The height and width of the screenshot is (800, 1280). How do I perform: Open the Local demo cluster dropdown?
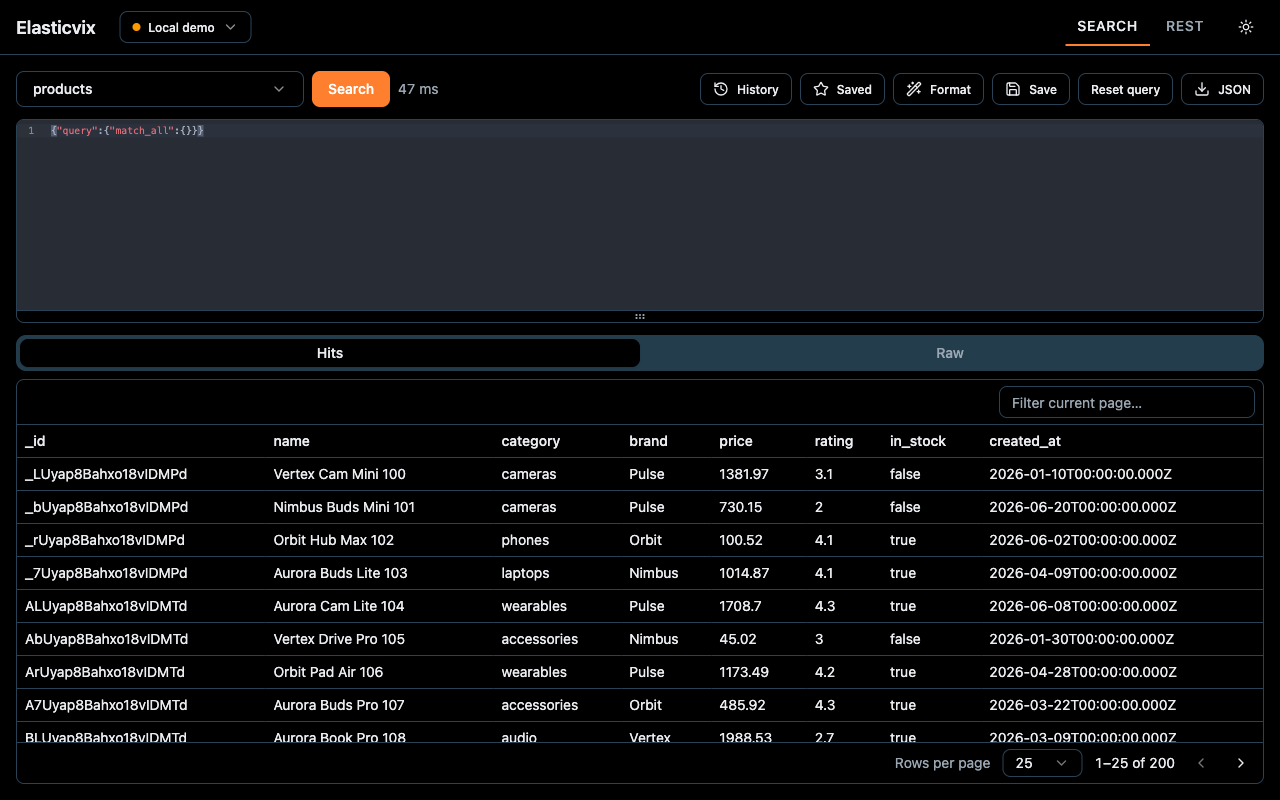point(185,27)
